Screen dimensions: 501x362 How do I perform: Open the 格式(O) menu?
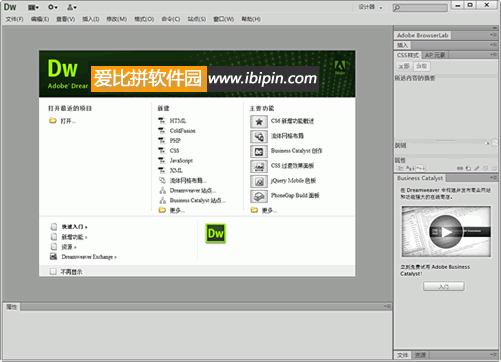144,19
